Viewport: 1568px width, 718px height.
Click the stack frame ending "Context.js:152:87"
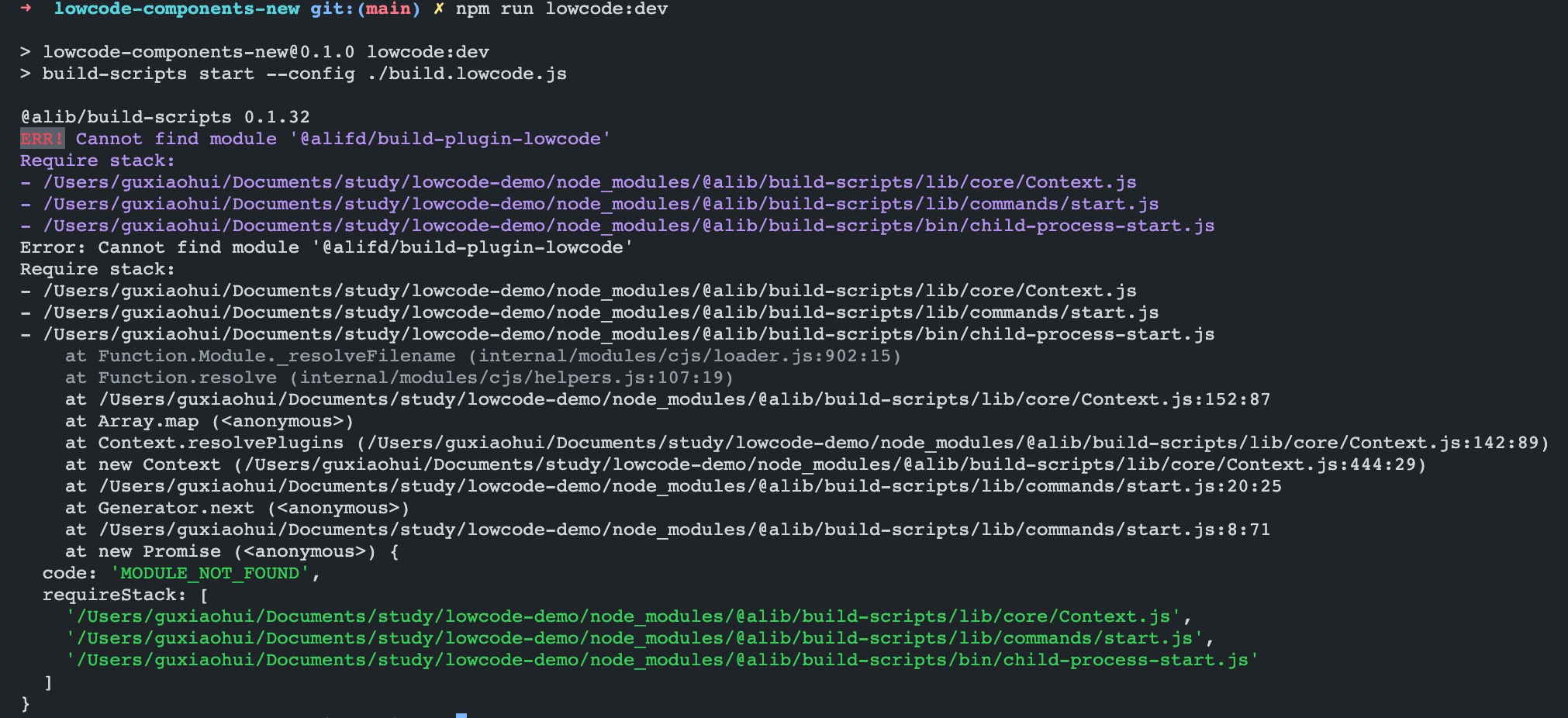point(668,399)
